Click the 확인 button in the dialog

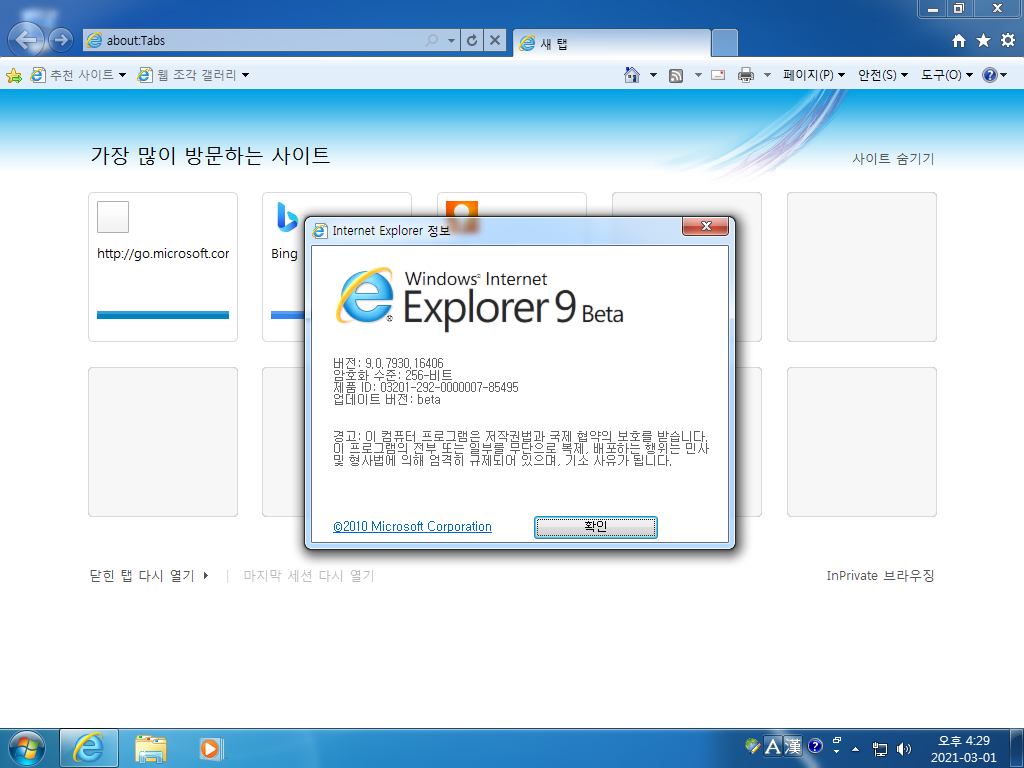click(596, 527)
